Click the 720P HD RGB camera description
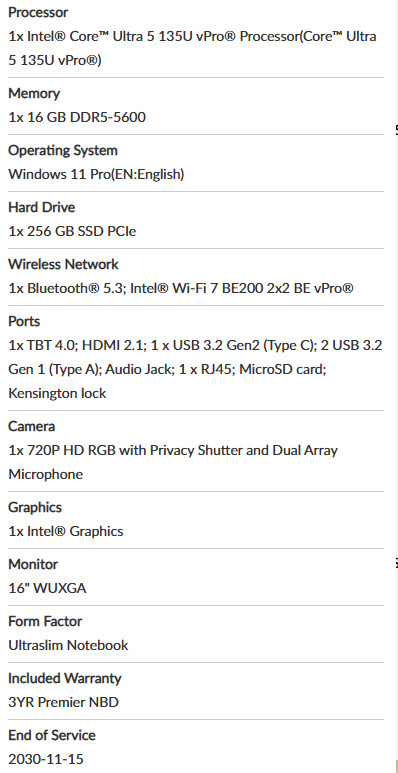This screenshot has height=773, width=398. [173, 462]
